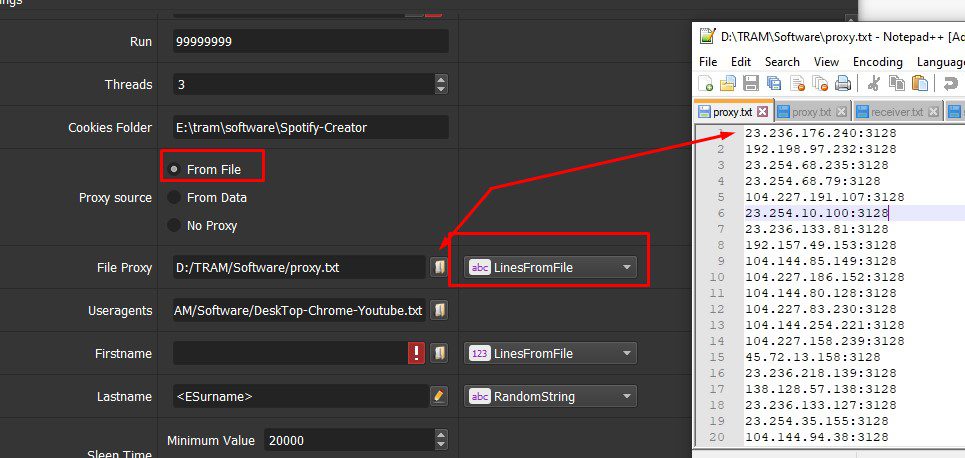Click the red error icon in Firstname field
The width and height of the screenshot is (965, 458).
pyautogui.click(x=417, y=353)
